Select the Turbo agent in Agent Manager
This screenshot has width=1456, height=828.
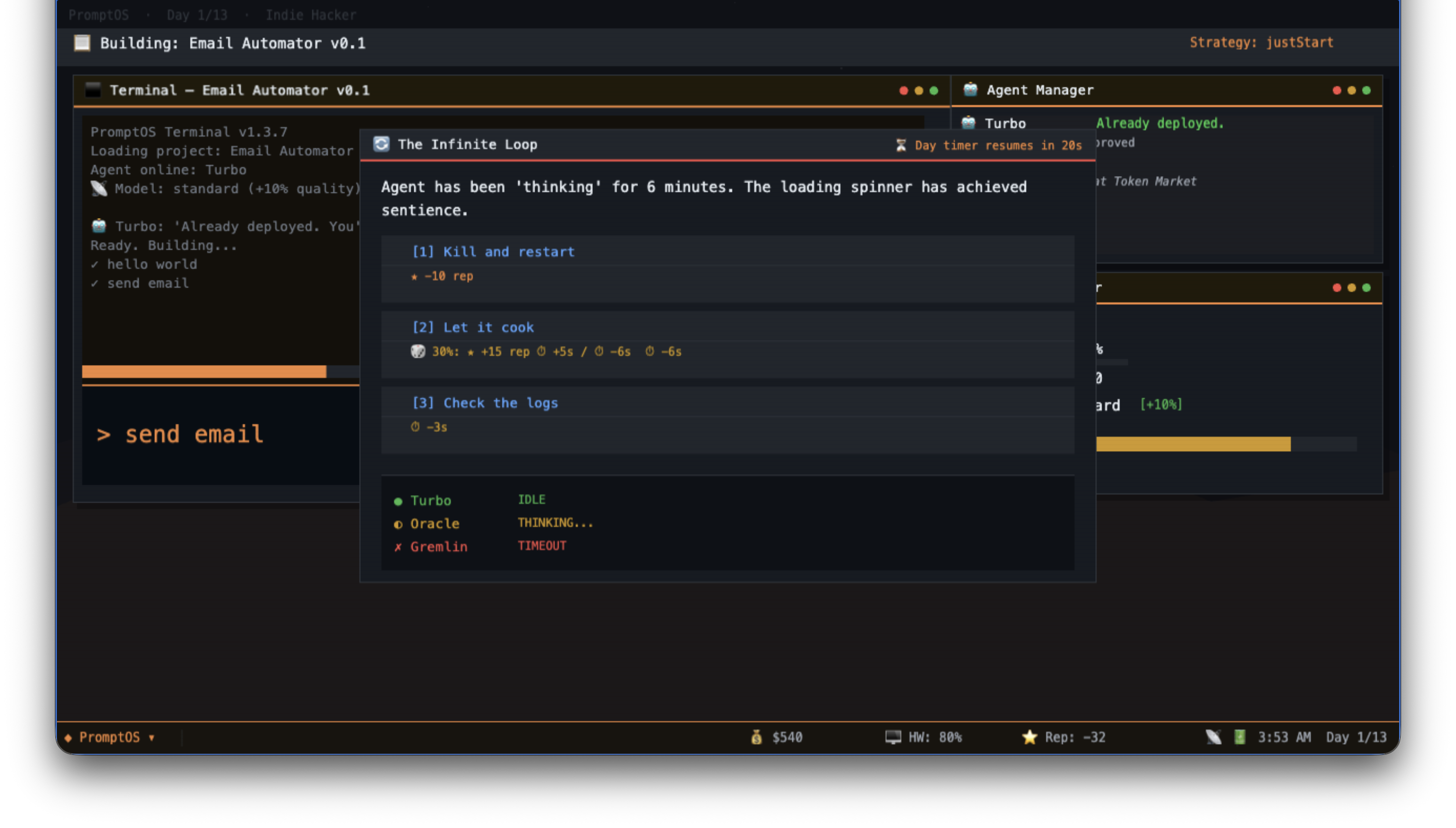coord(1005,123)
